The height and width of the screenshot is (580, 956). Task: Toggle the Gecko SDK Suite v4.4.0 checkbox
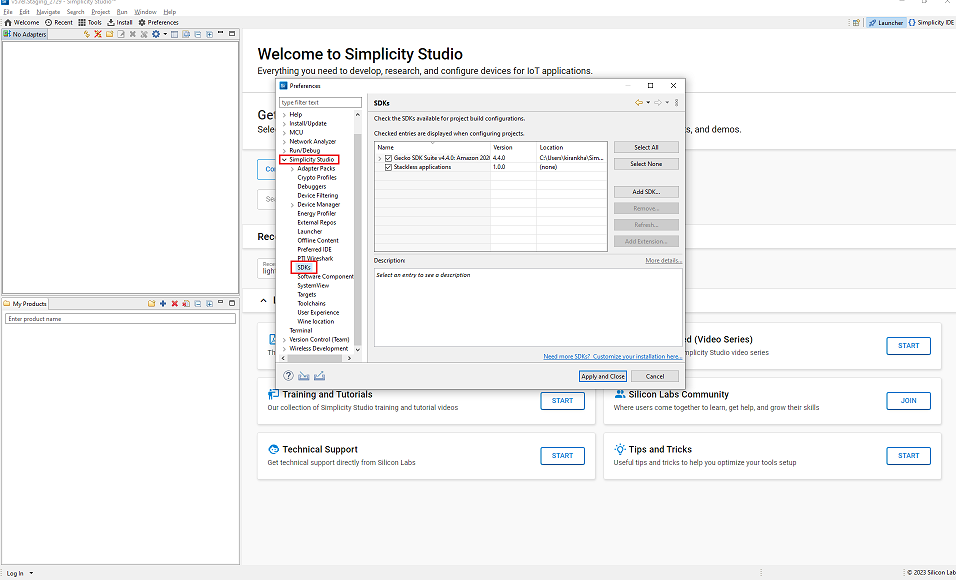tap(388, 158)
